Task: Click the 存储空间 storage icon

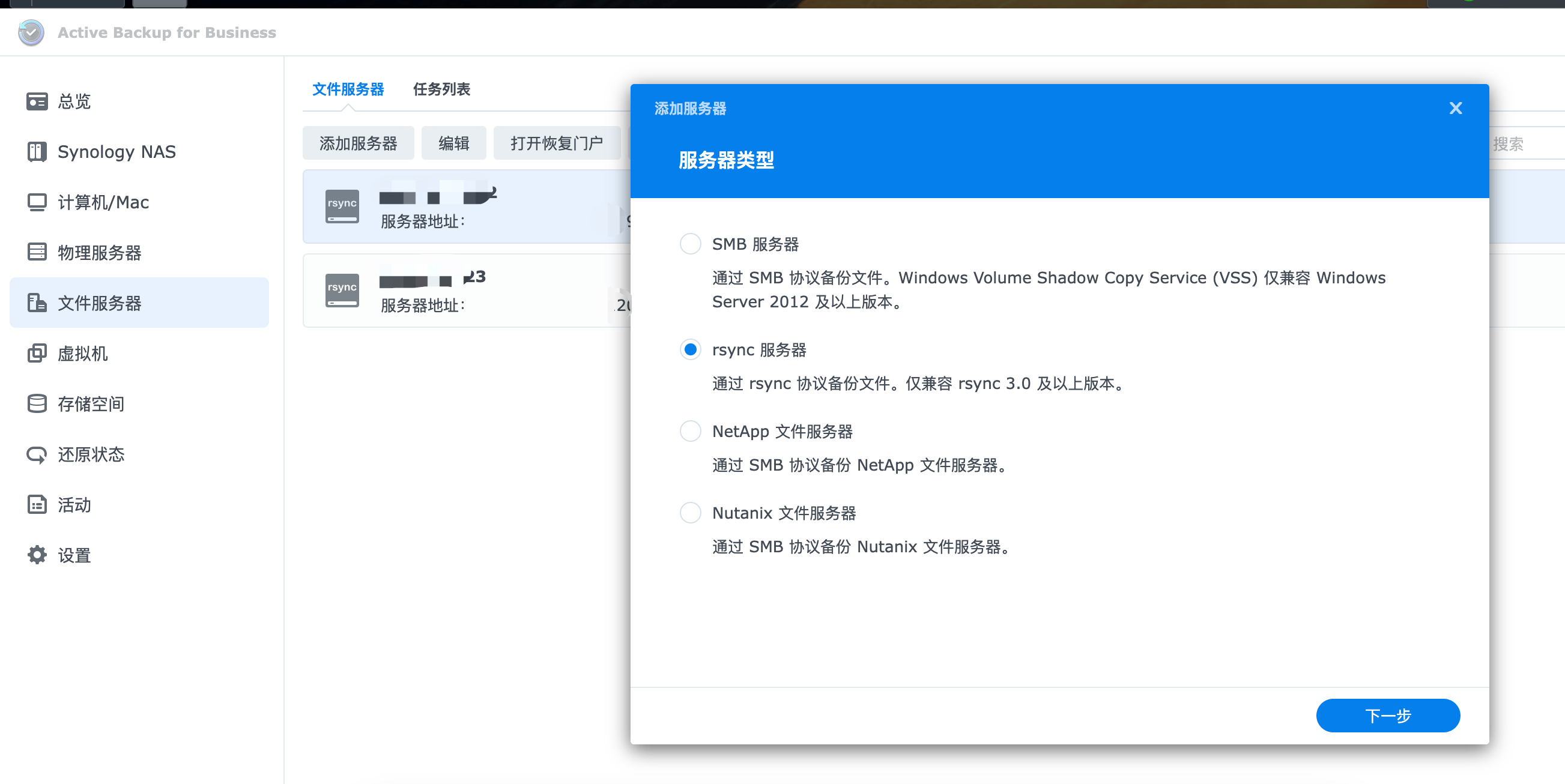Action: (37, 403)
